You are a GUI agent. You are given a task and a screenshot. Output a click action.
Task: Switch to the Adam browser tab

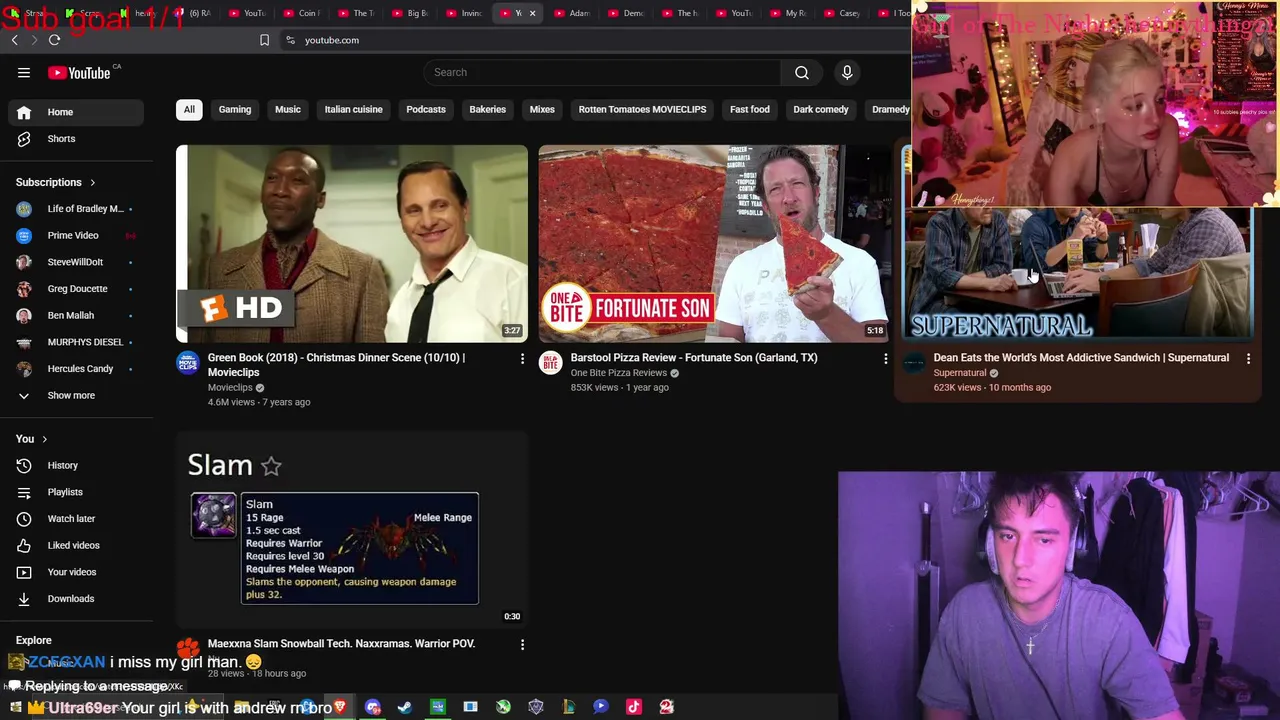click(x=572, y=13)
